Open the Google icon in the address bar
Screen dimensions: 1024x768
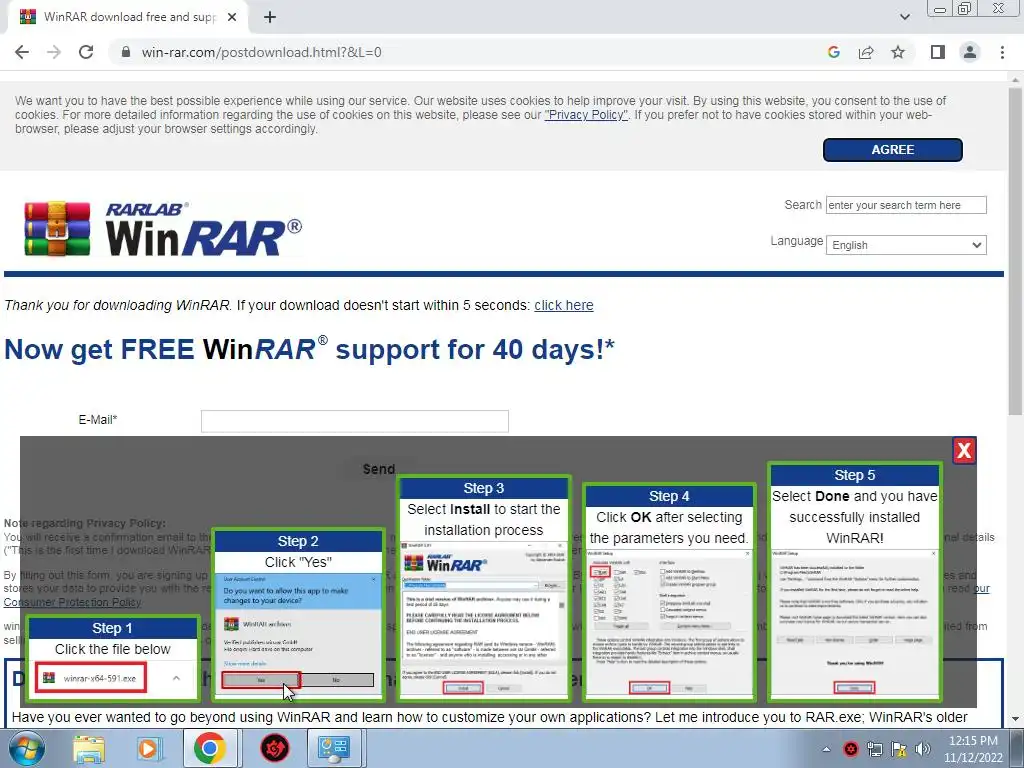point(833,52)
